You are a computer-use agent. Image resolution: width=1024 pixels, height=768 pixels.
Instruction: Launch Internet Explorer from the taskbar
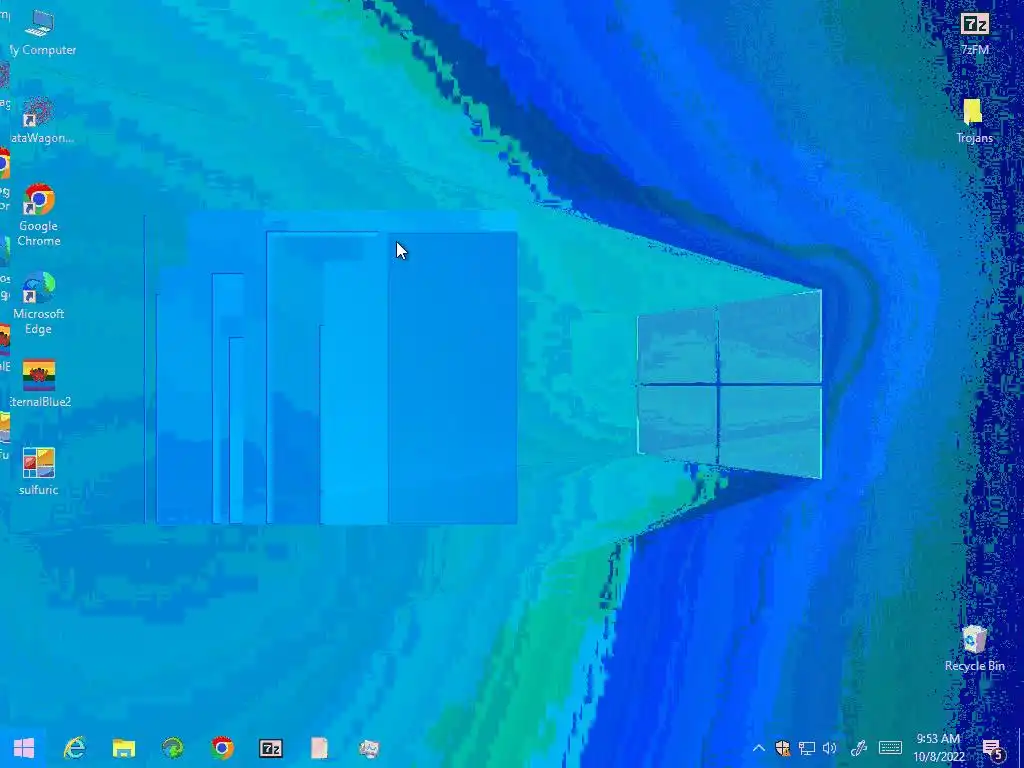coord(74,748)
